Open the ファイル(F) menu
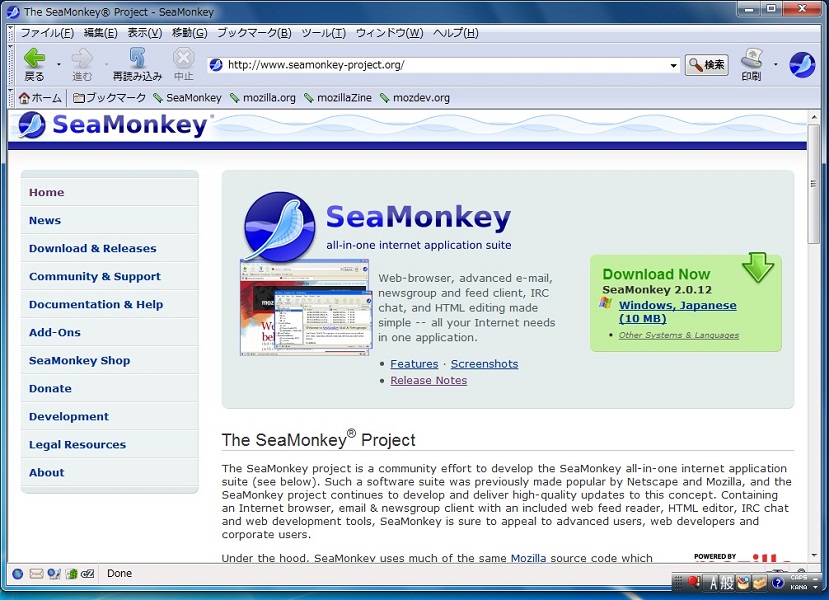Viewport: 829px width, 600px height. (47, 33)
